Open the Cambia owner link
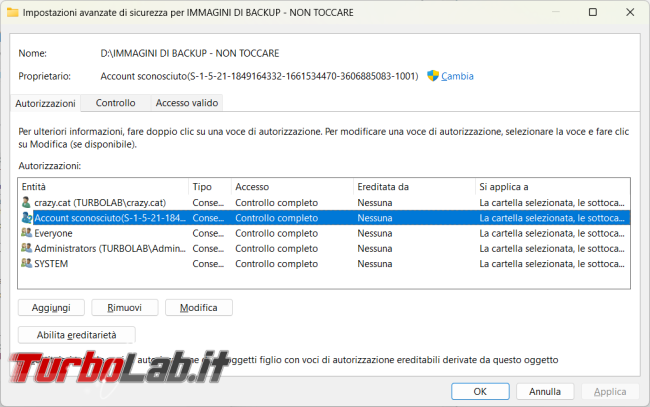Screen dimensions: 650x407 click(x=457, y=76)
